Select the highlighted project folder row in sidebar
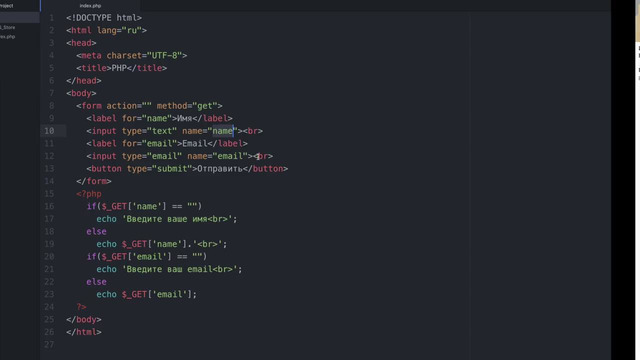Image resolution: width=640 pixels, height=360 pixels. pos(20,17)
